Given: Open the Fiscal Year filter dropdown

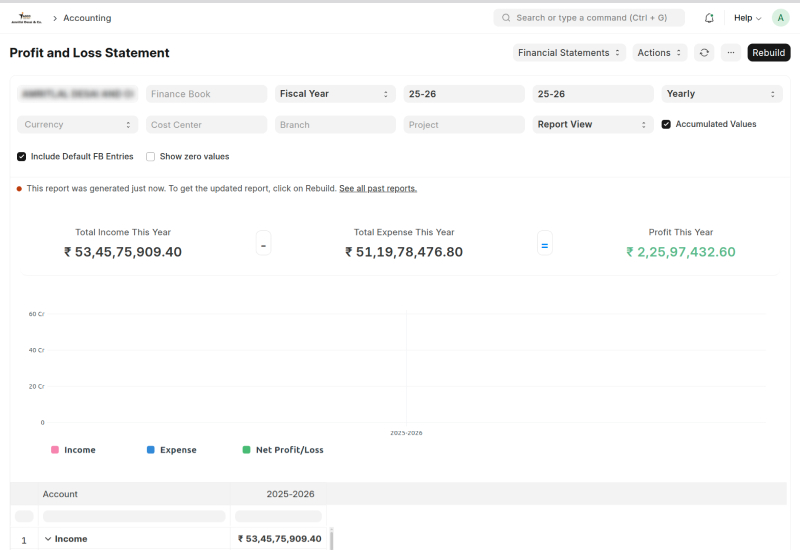Looking at the screenshot, I should (336, 94).
